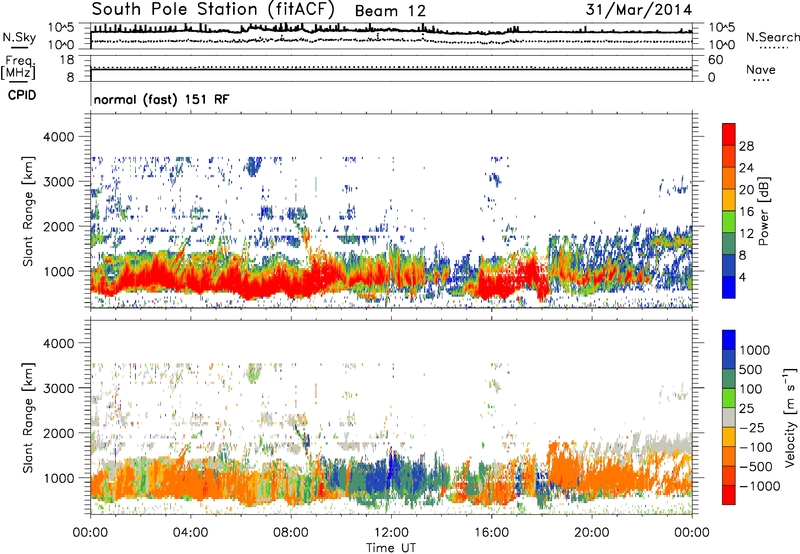
Task: Click the 'N.Search' legend label
Action: coord(772,37)
